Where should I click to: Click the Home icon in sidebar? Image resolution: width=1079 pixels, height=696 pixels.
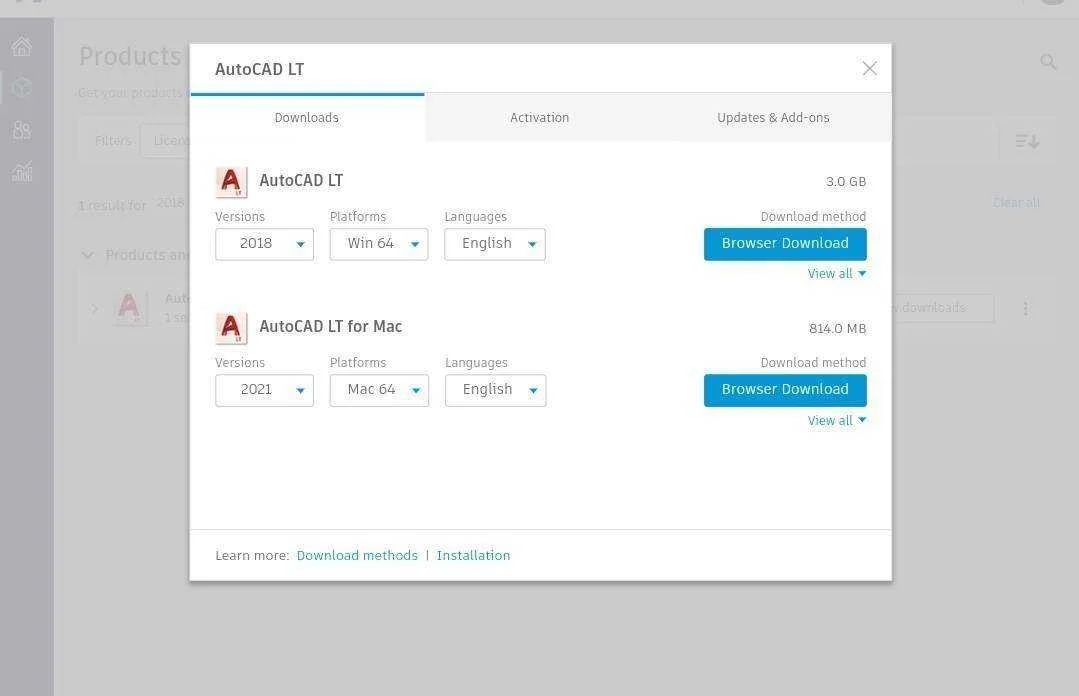point(22,46)
